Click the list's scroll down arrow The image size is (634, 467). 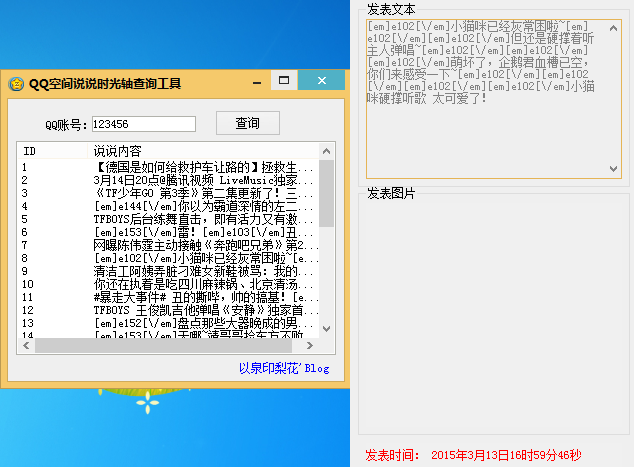(327, 329)
